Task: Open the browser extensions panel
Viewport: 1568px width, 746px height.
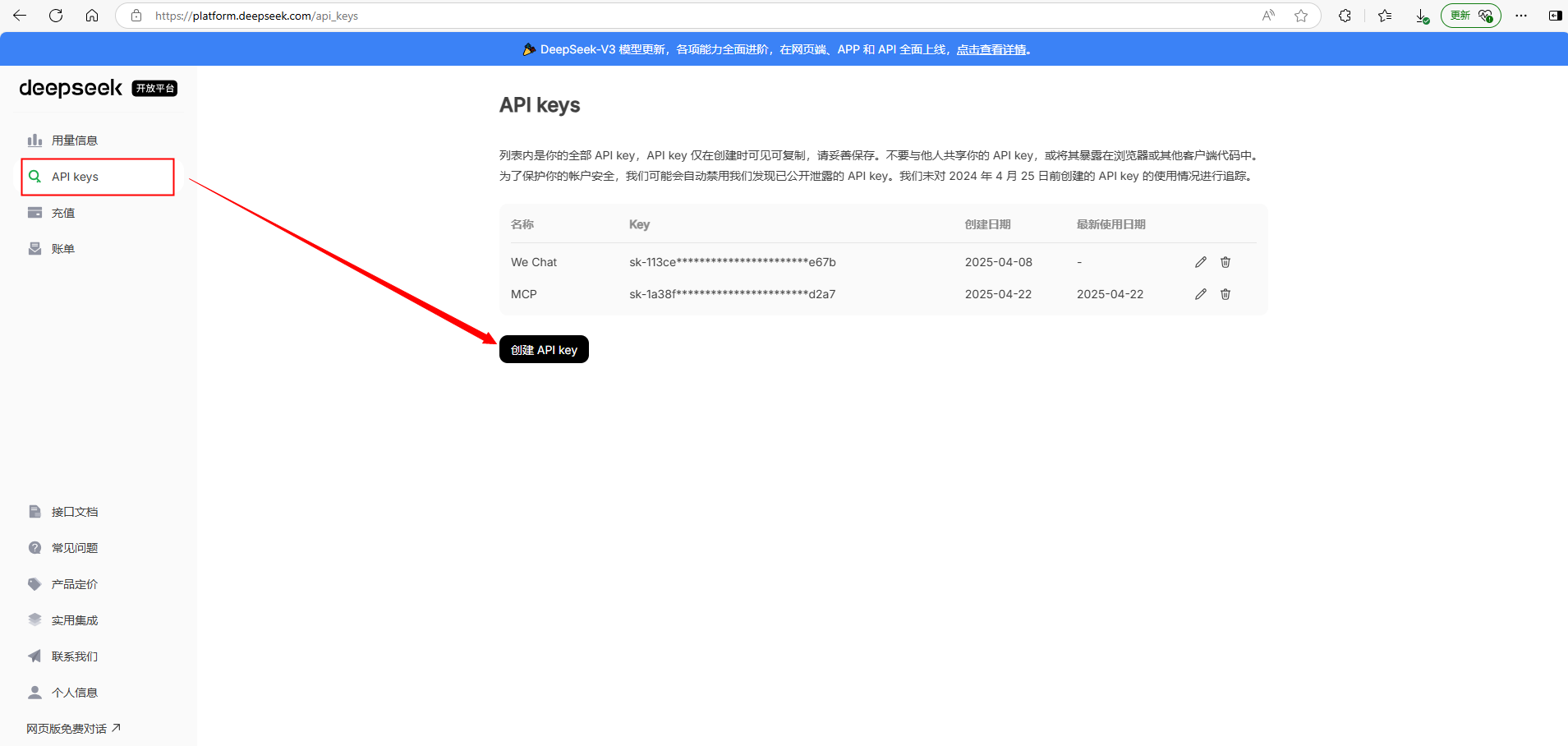Action: pos(1345,15)
